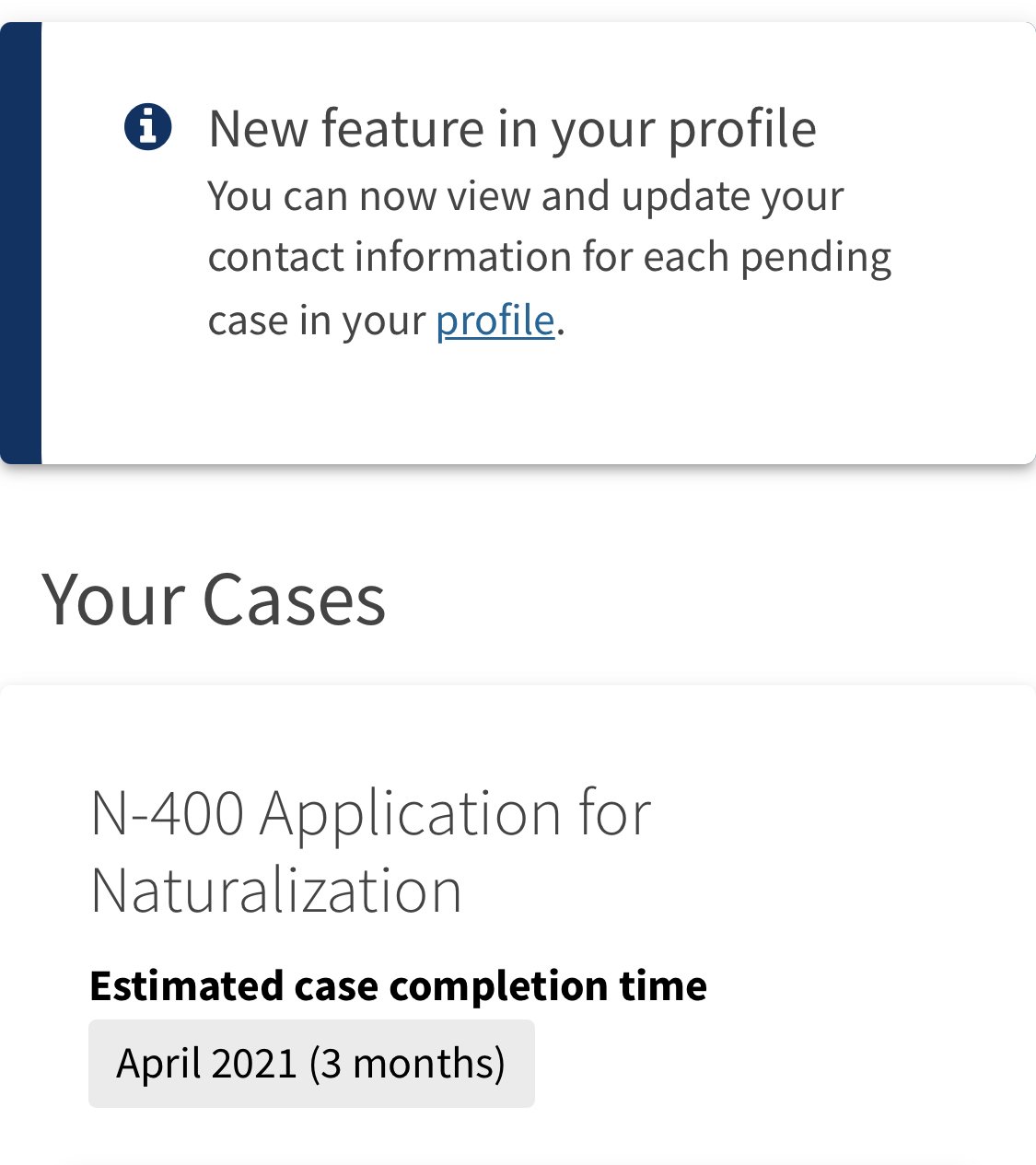The image size is (1036, 1165).
Task: Select the "Estimated case completion time" label
Action: coord(398,986)
